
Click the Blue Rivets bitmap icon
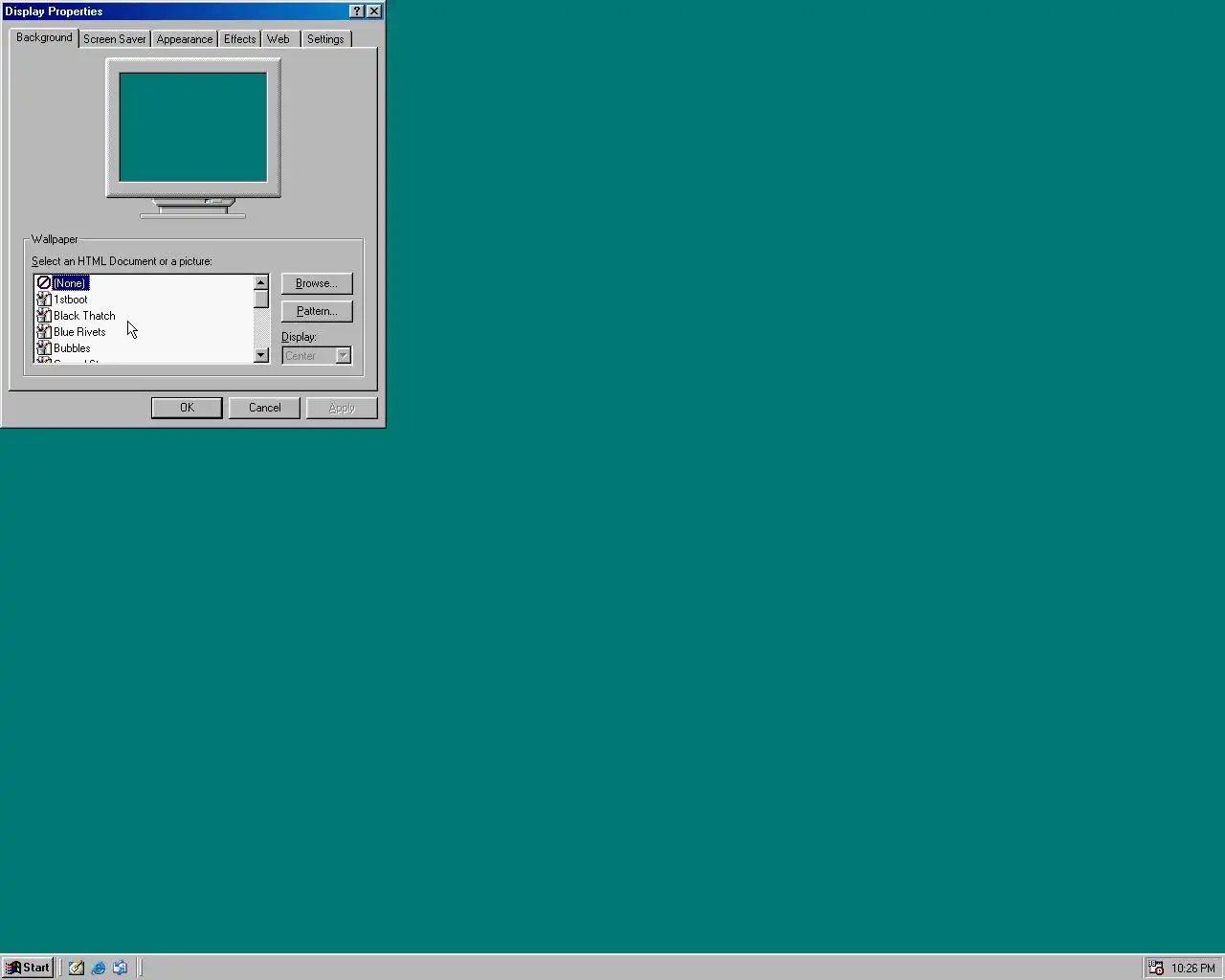[43, 332]
